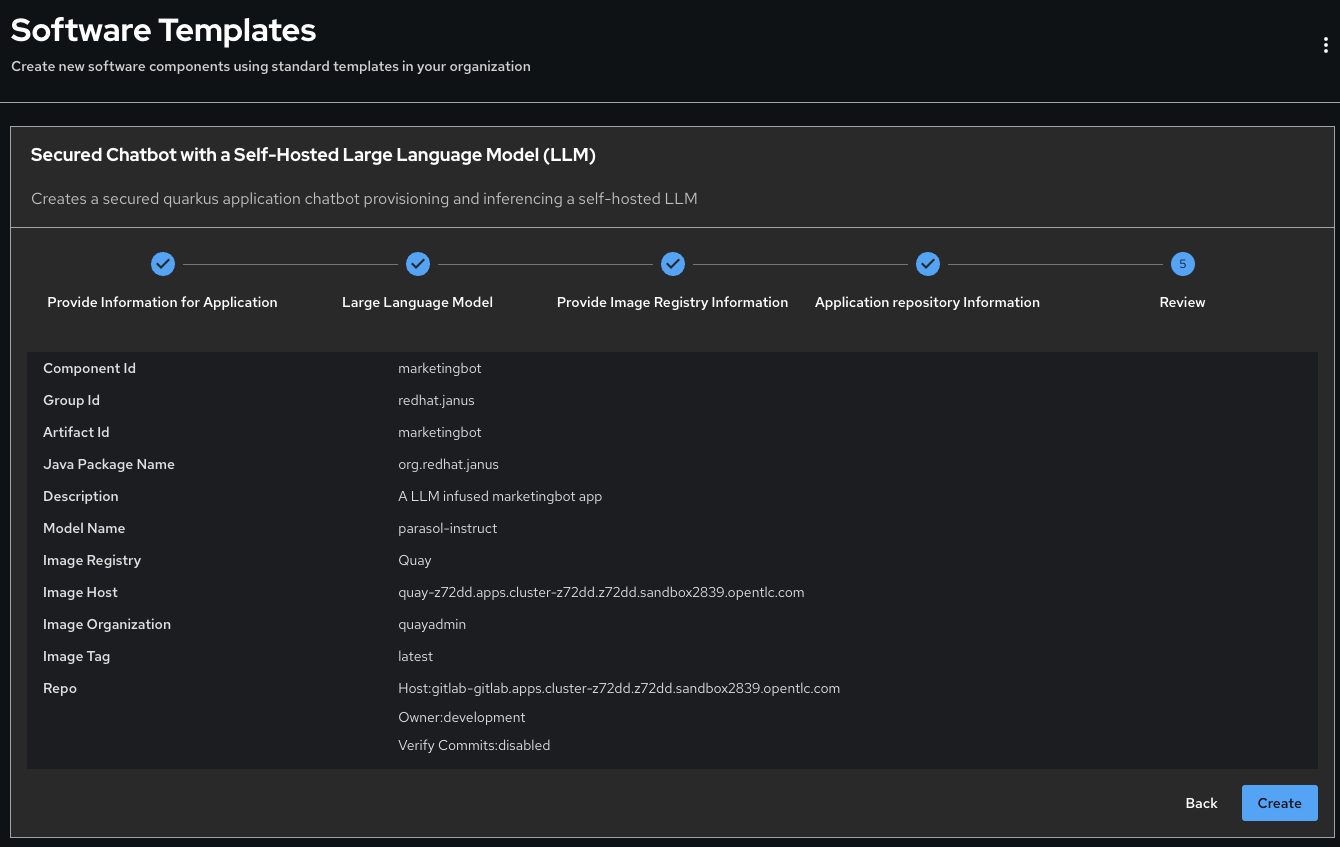Image resolution: width=1340 pixels, height=847 pixels.
Task: Click the Group Id value redhat.janus
Action: 436,400
